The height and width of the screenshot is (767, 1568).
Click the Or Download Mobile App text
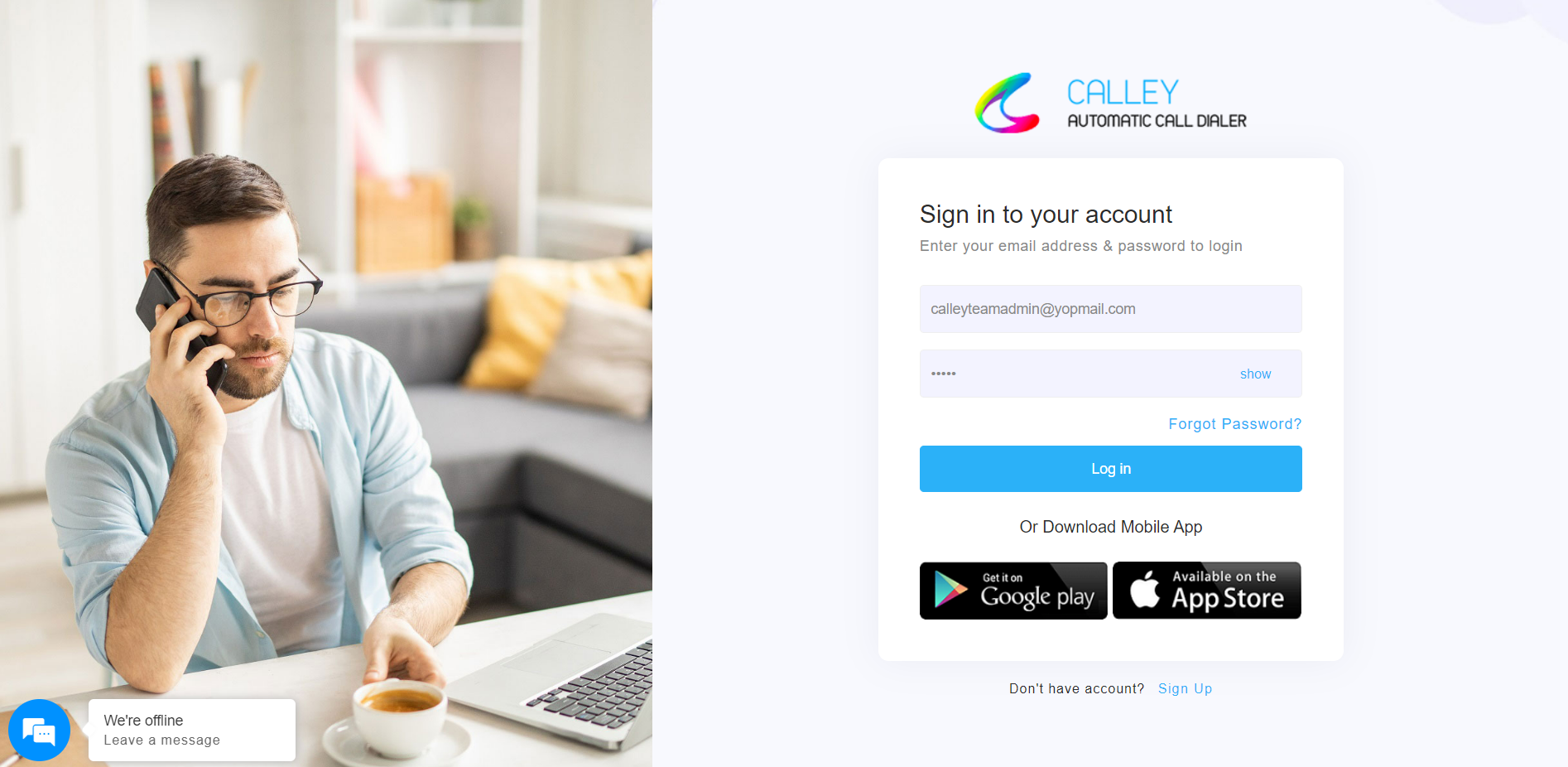[1110, 527]
